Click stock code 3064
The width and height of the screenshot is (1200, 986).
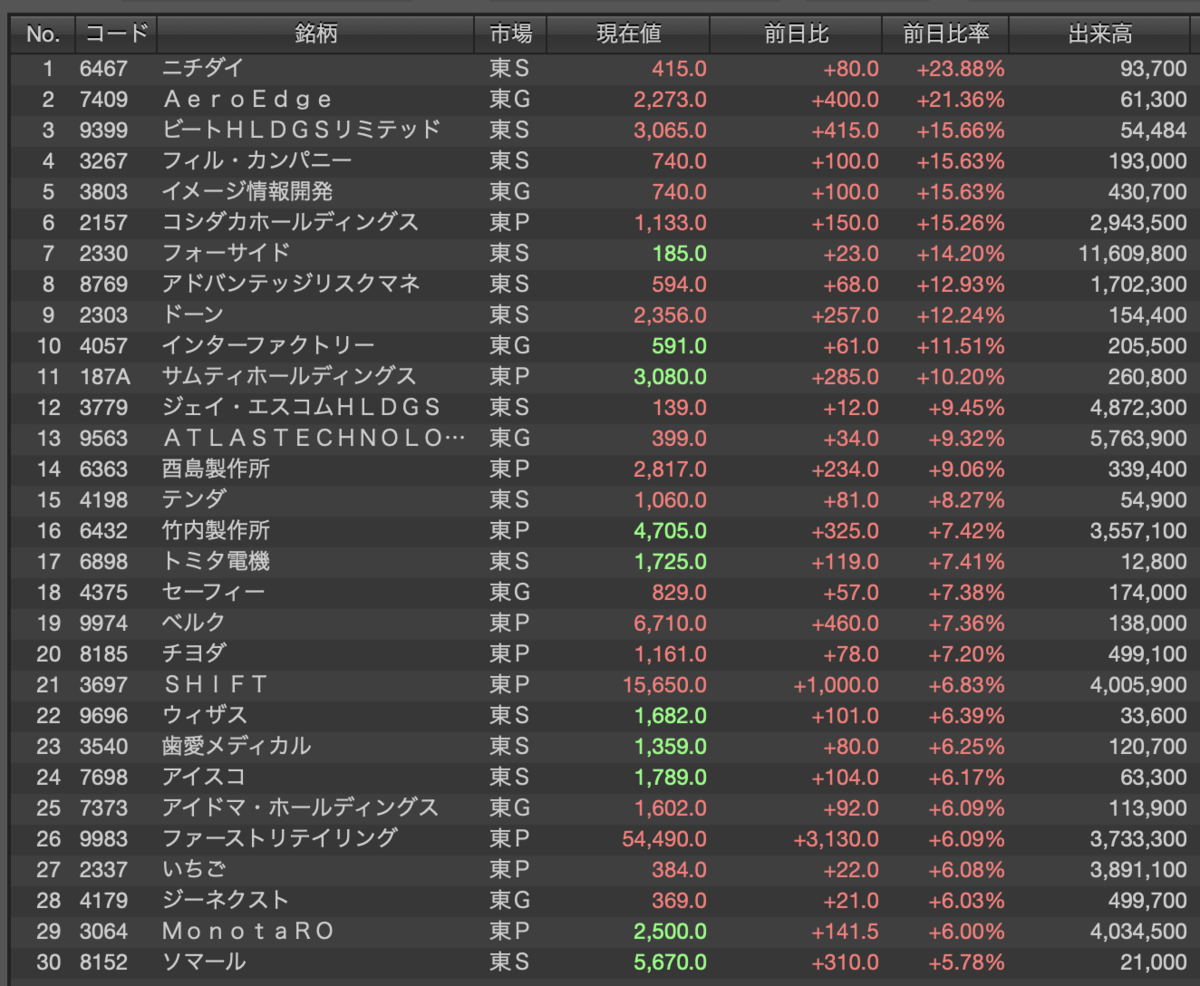(x=104, y=931)
